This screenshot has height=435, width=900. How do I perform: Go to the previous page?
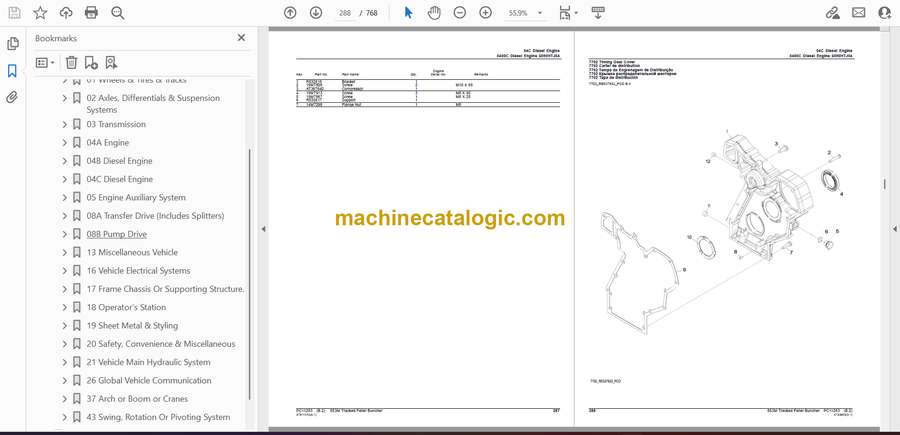click(x=290, y=13)
